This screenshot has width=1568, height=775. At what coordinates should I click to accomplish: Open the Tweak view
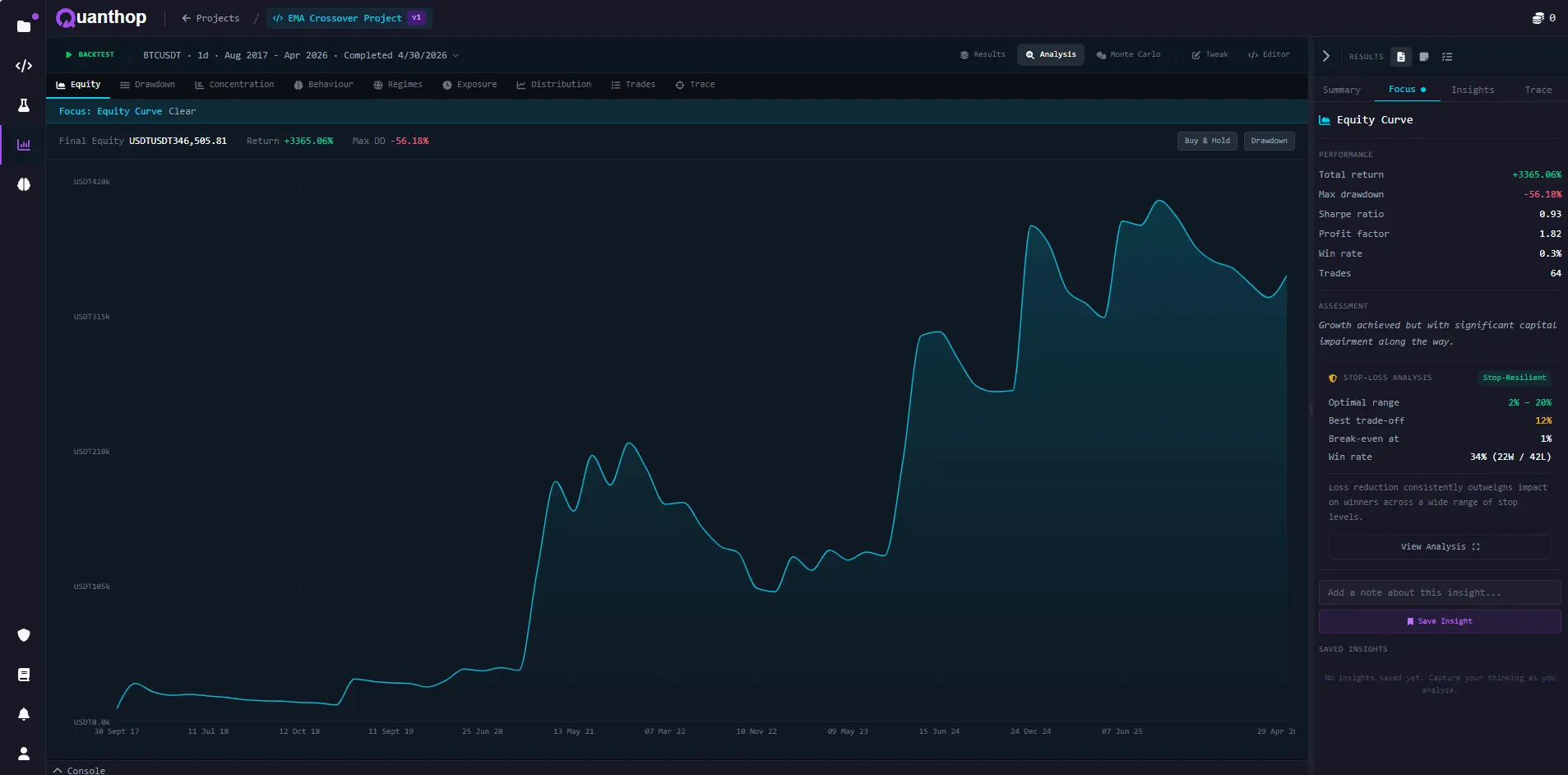click(x=1210, y=54)
